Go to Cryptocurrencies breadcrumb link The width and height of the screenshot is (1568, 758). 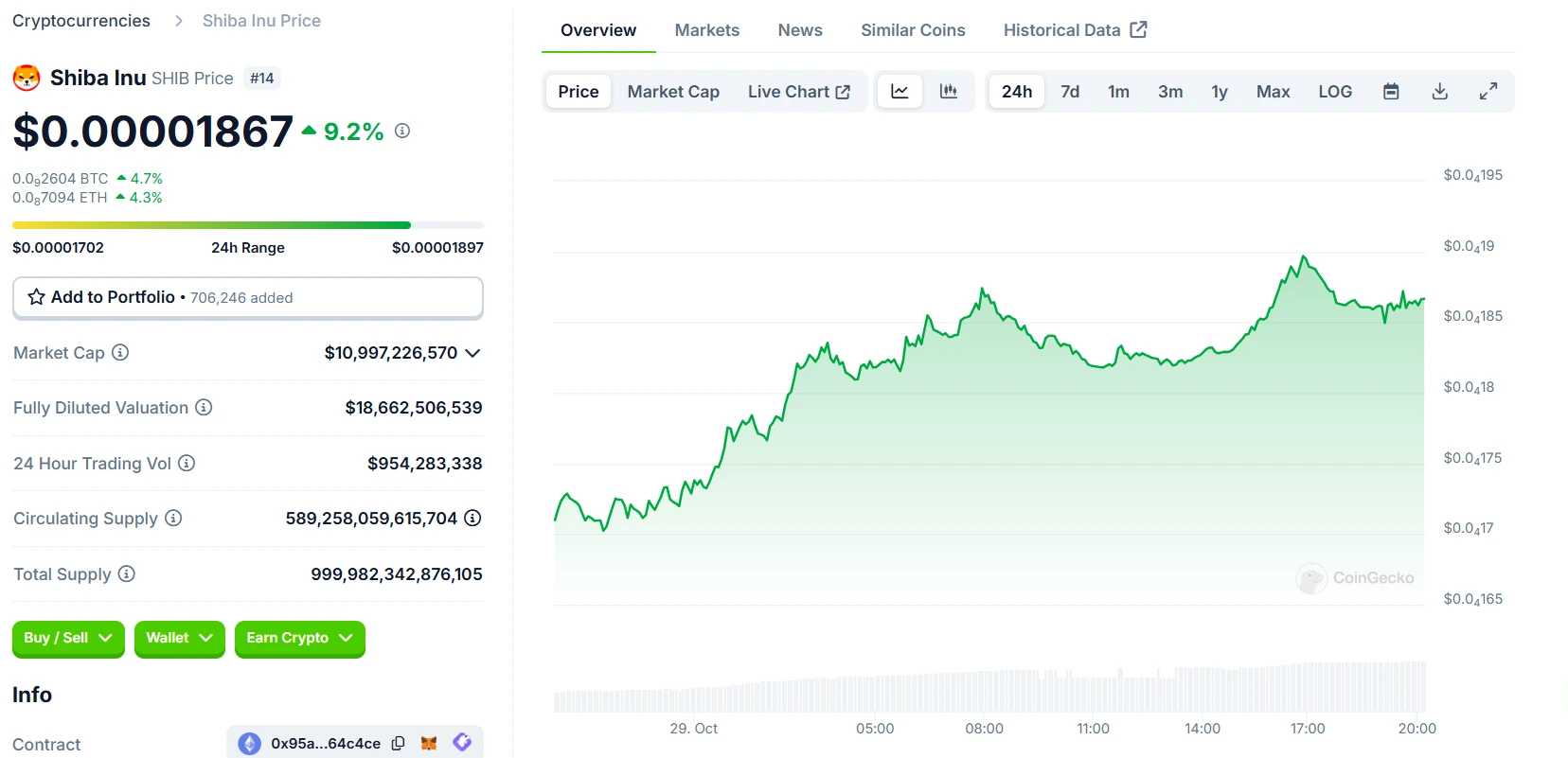click(81, 21)
